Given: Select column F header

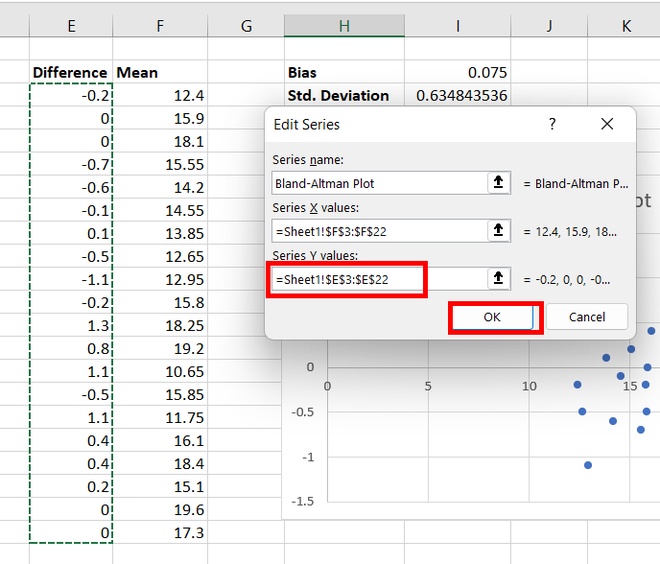Looking at the screenshot, I should tap(160, 26).
